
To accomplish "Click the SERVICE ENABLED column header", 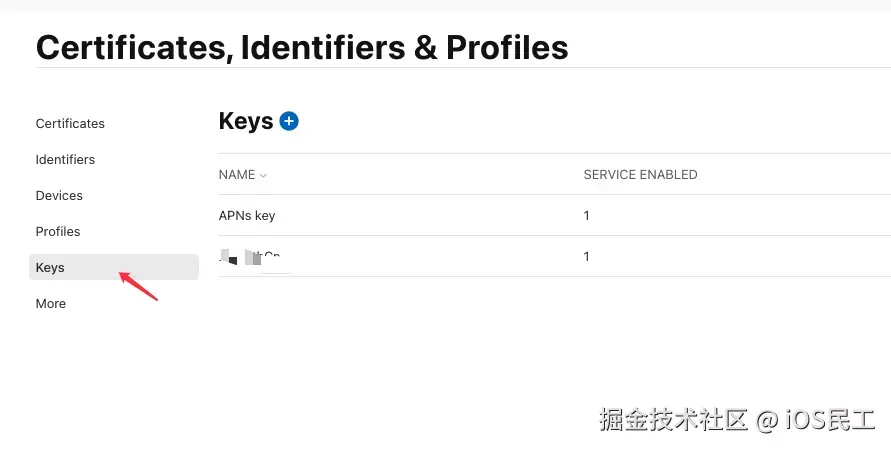I will coord(640,174).
